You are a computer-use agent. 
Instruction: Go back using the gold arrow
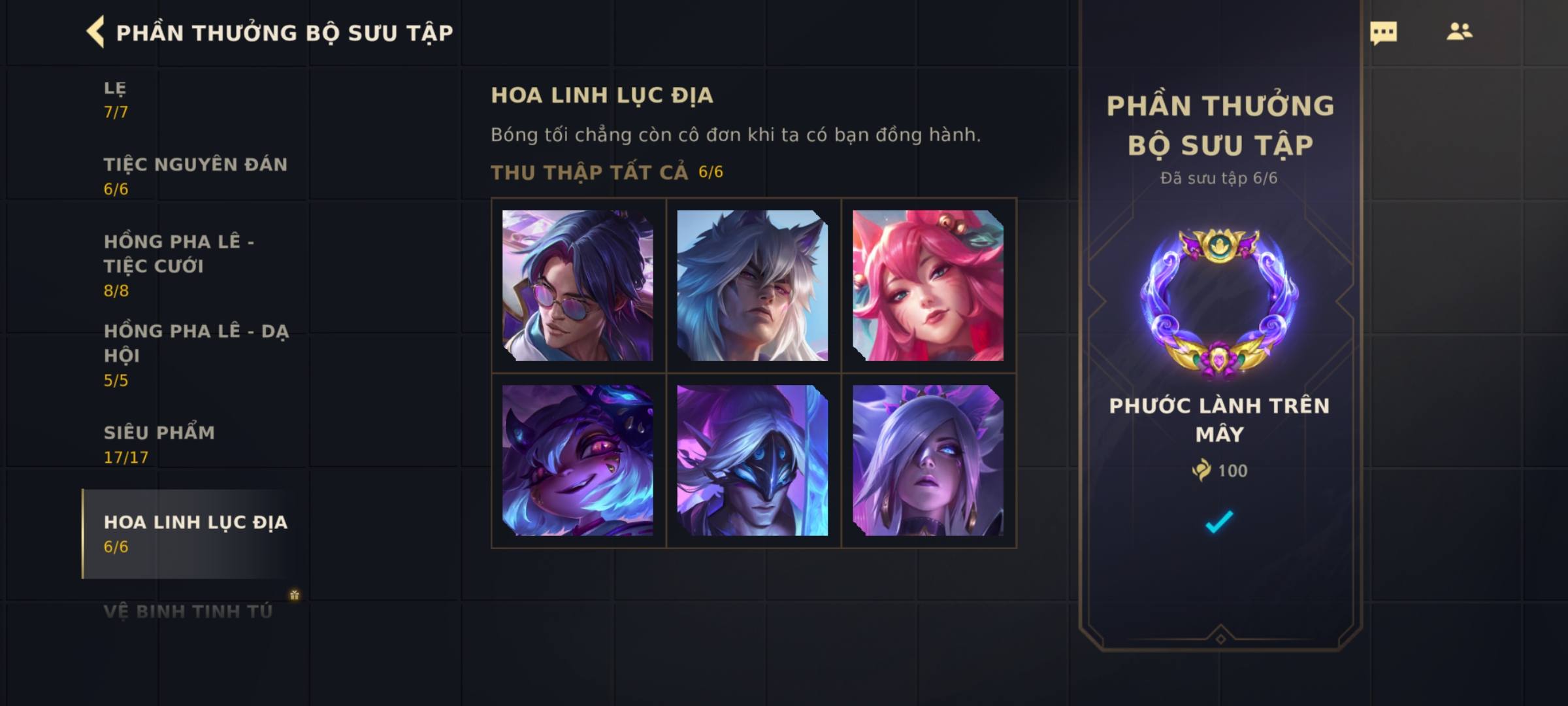95,32
